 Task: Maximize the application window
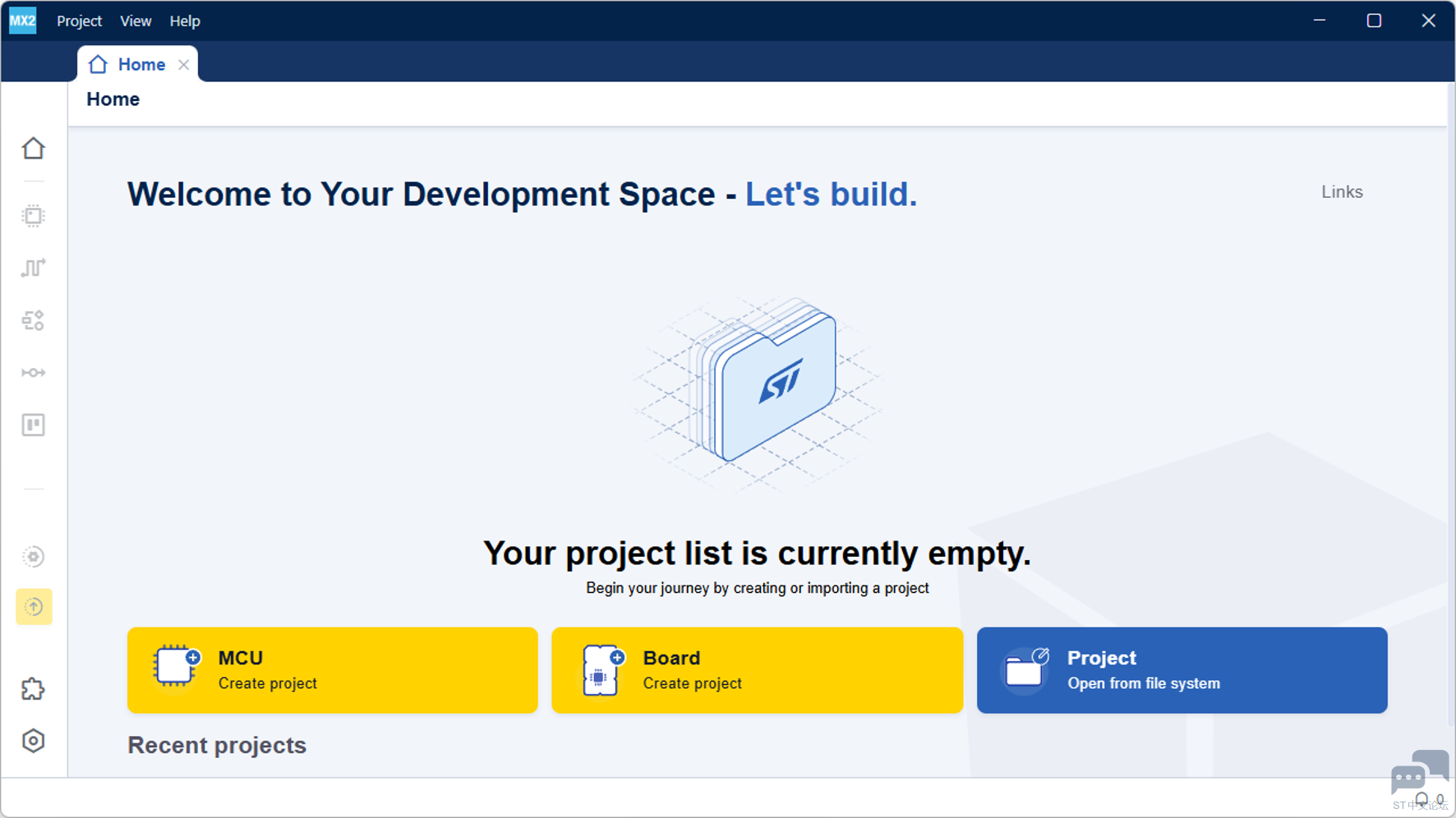[x=1374, y=21]
